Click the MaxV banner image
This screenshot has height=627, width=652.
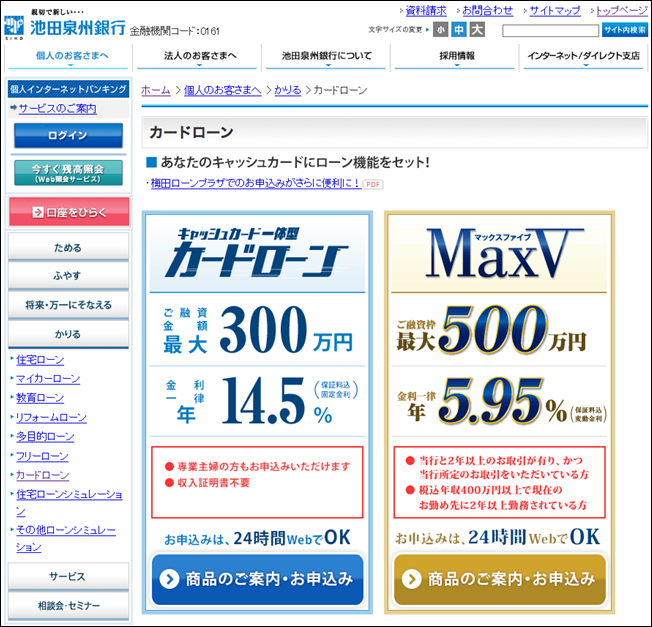coord(499,253)
